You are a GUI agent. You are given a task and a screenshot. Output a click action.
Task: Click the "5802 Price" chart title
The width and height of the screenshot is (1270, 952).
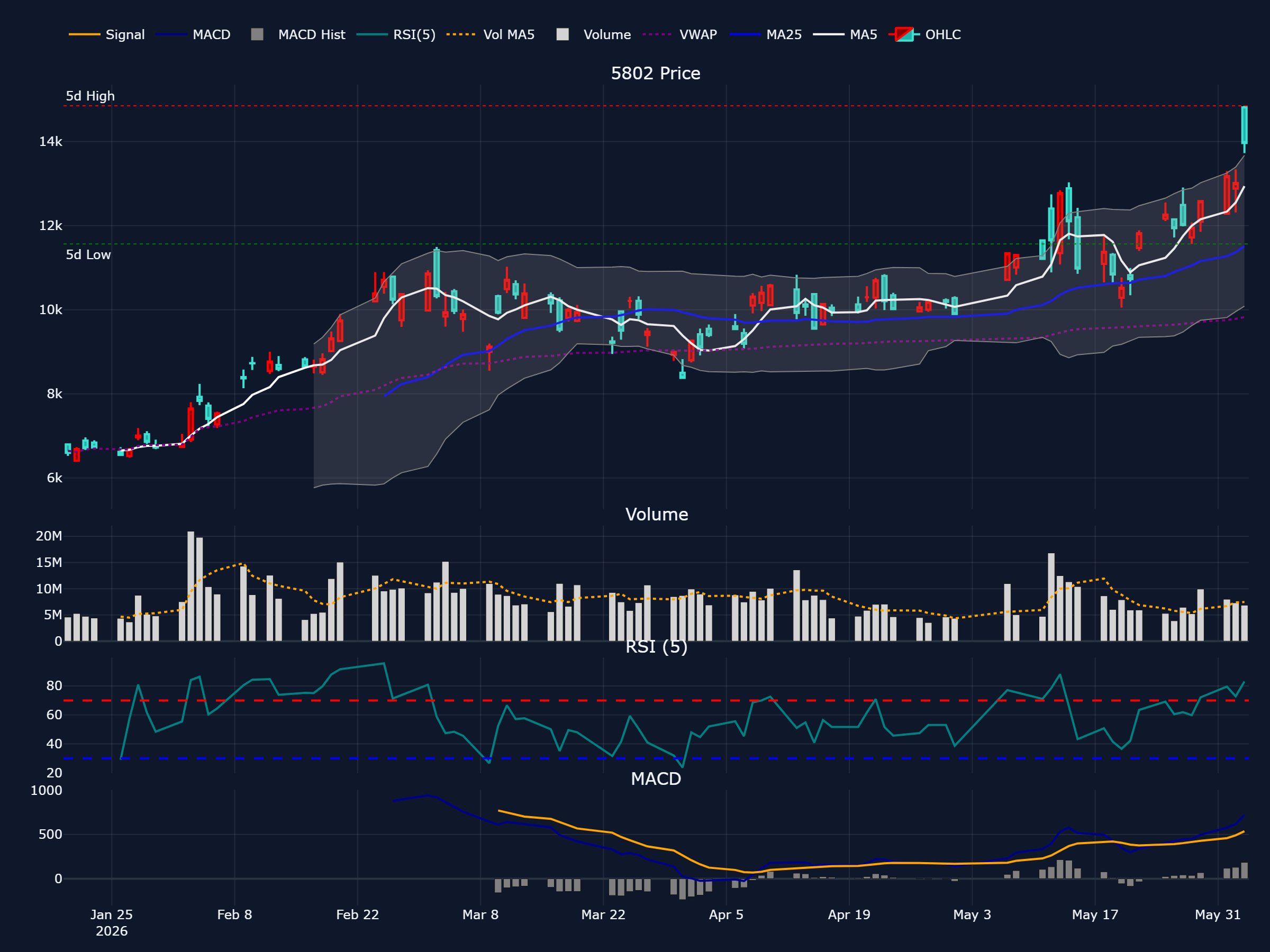tap(656, 74)
